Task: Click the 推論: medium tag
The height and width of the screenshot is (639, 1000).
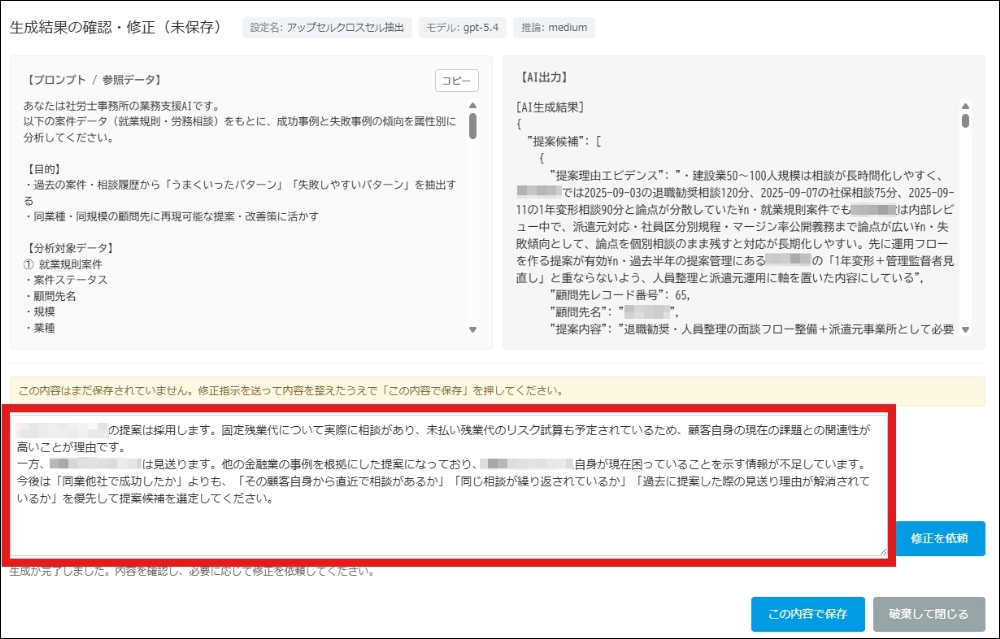Action: tap(554, 28)
